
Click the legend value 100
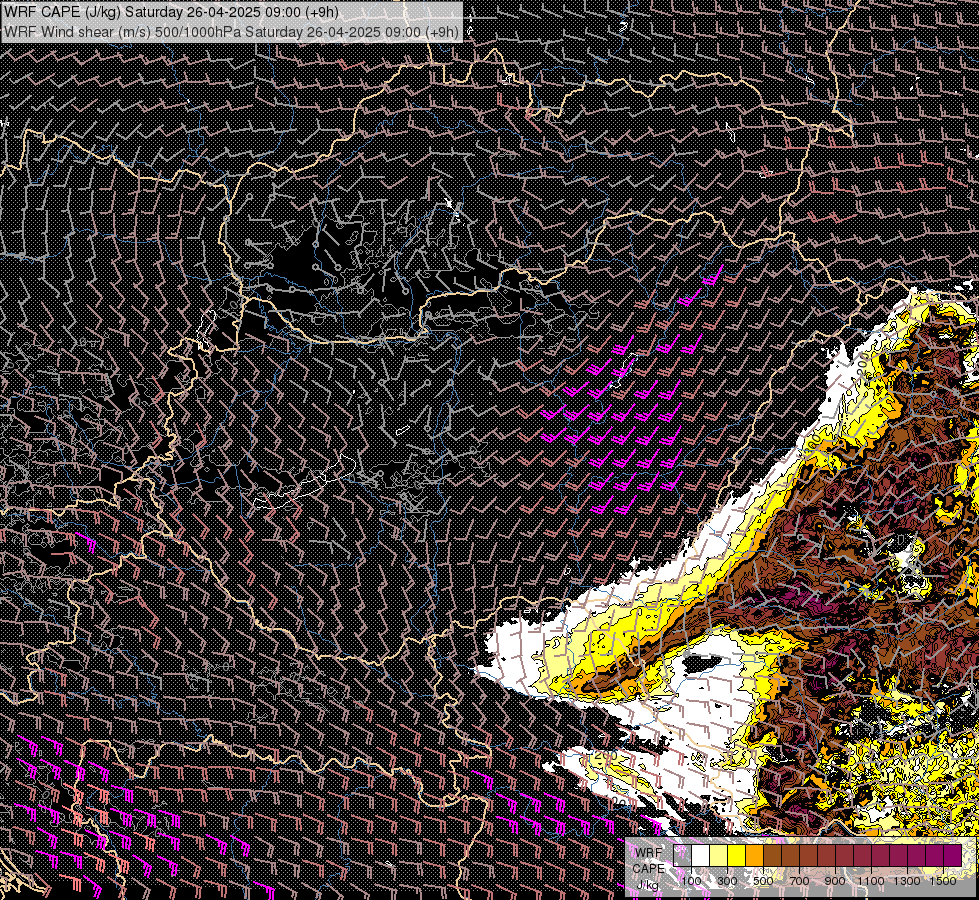691,881
